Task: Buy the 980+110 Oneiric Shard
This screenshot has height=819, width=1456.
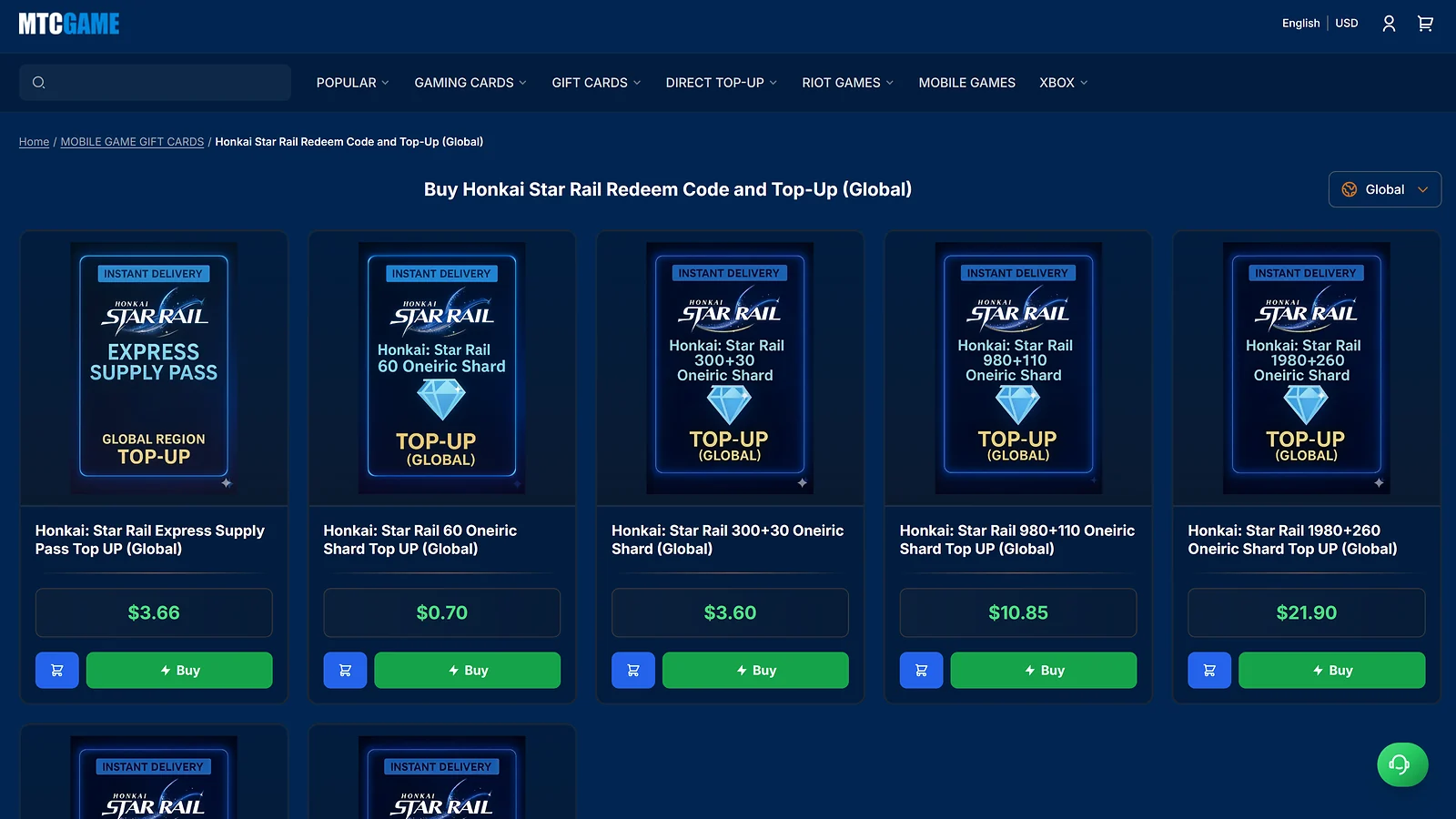Action: coord(1044,671)
